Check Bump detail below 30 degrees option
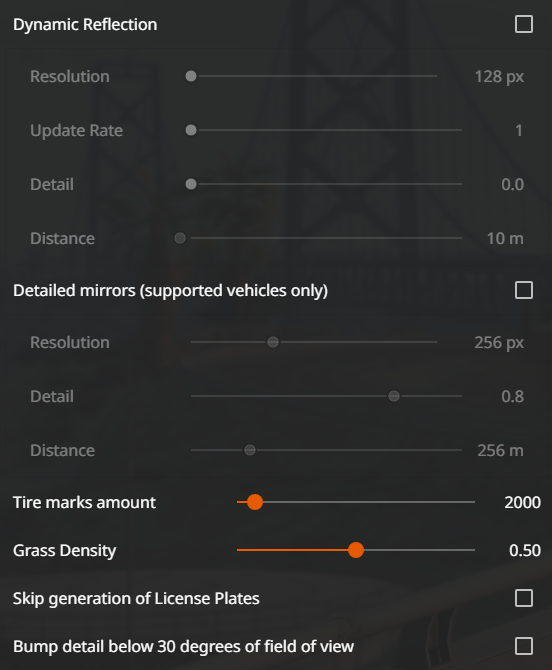 click(523, 646)
